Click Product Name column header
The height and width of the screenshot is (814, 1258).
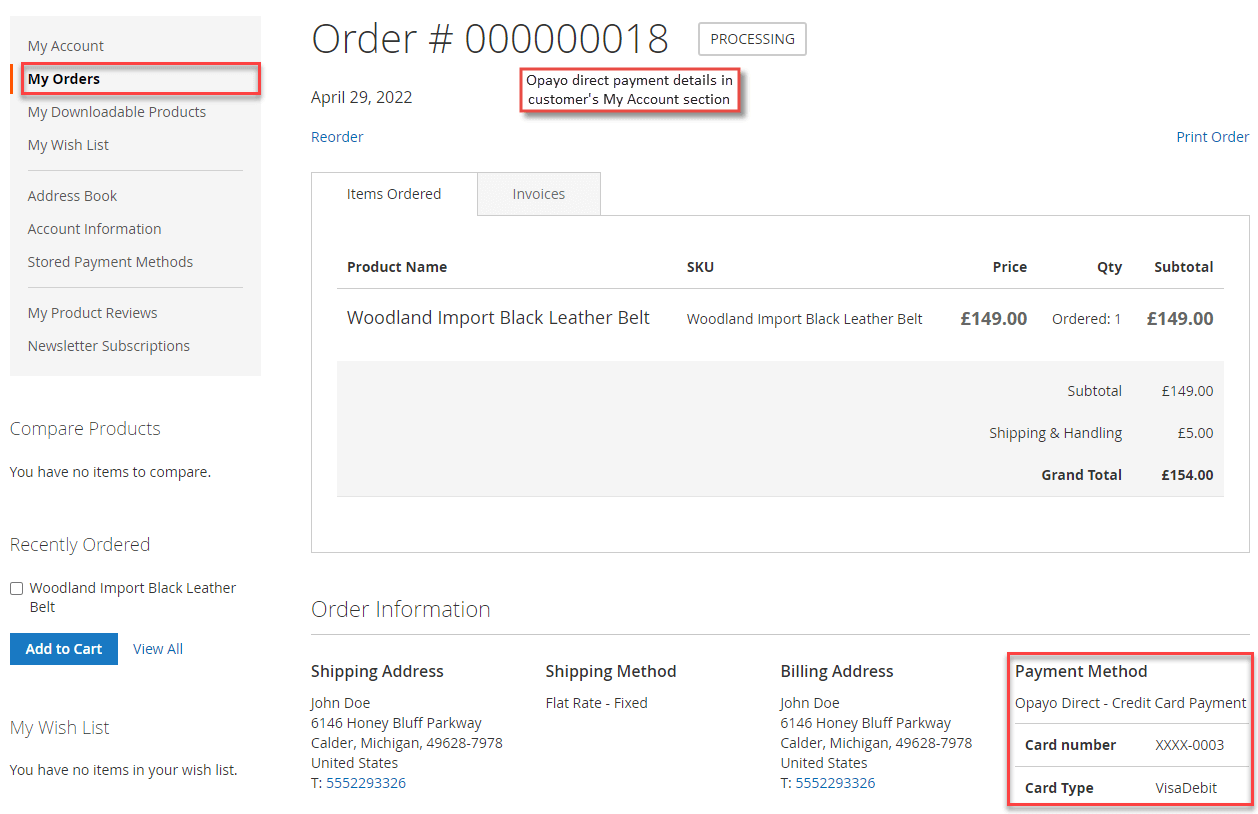click(x=397, y=267)
